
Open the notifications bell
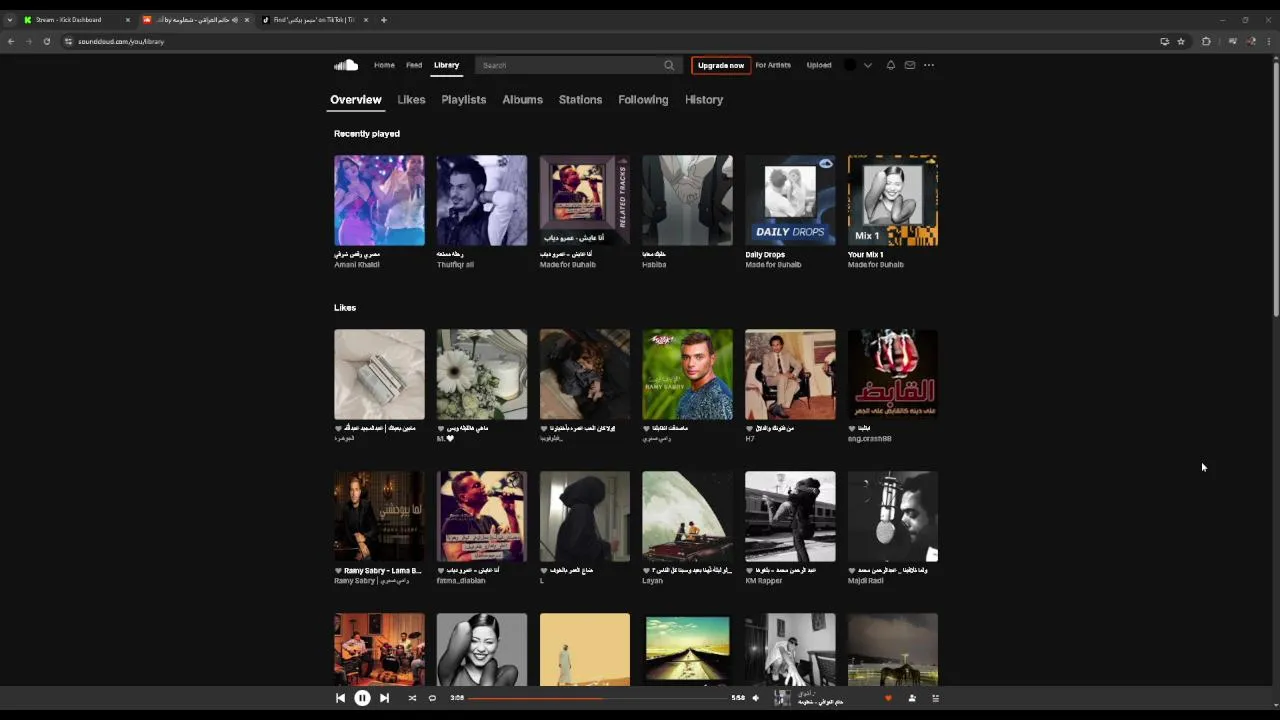(890, 65)
